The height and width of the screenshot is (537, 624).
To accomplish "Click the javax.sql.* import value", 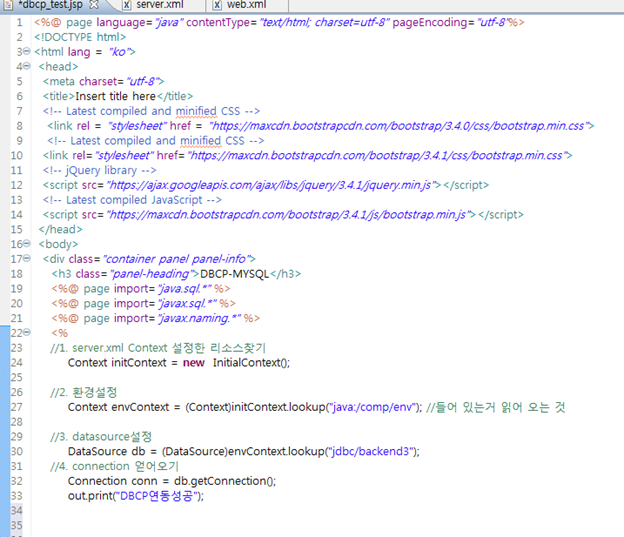I will [187, 304].
